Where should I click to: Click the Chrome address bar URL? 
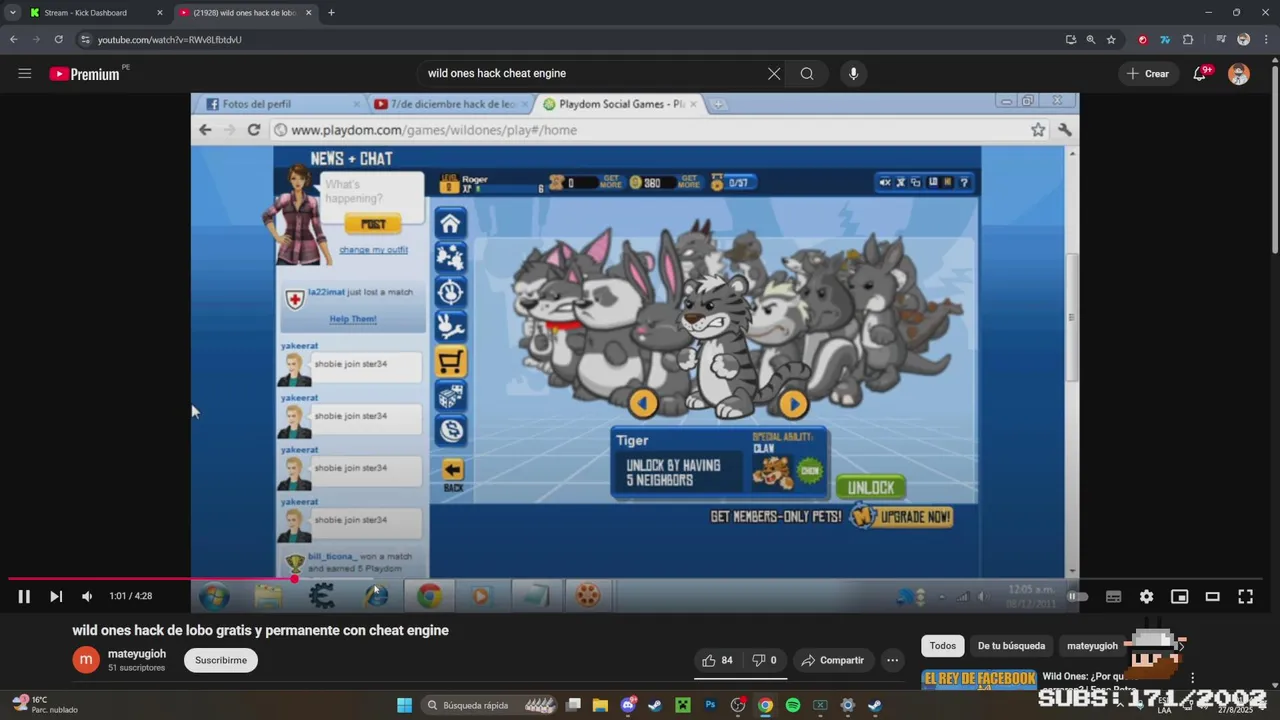tap(170, 40)
